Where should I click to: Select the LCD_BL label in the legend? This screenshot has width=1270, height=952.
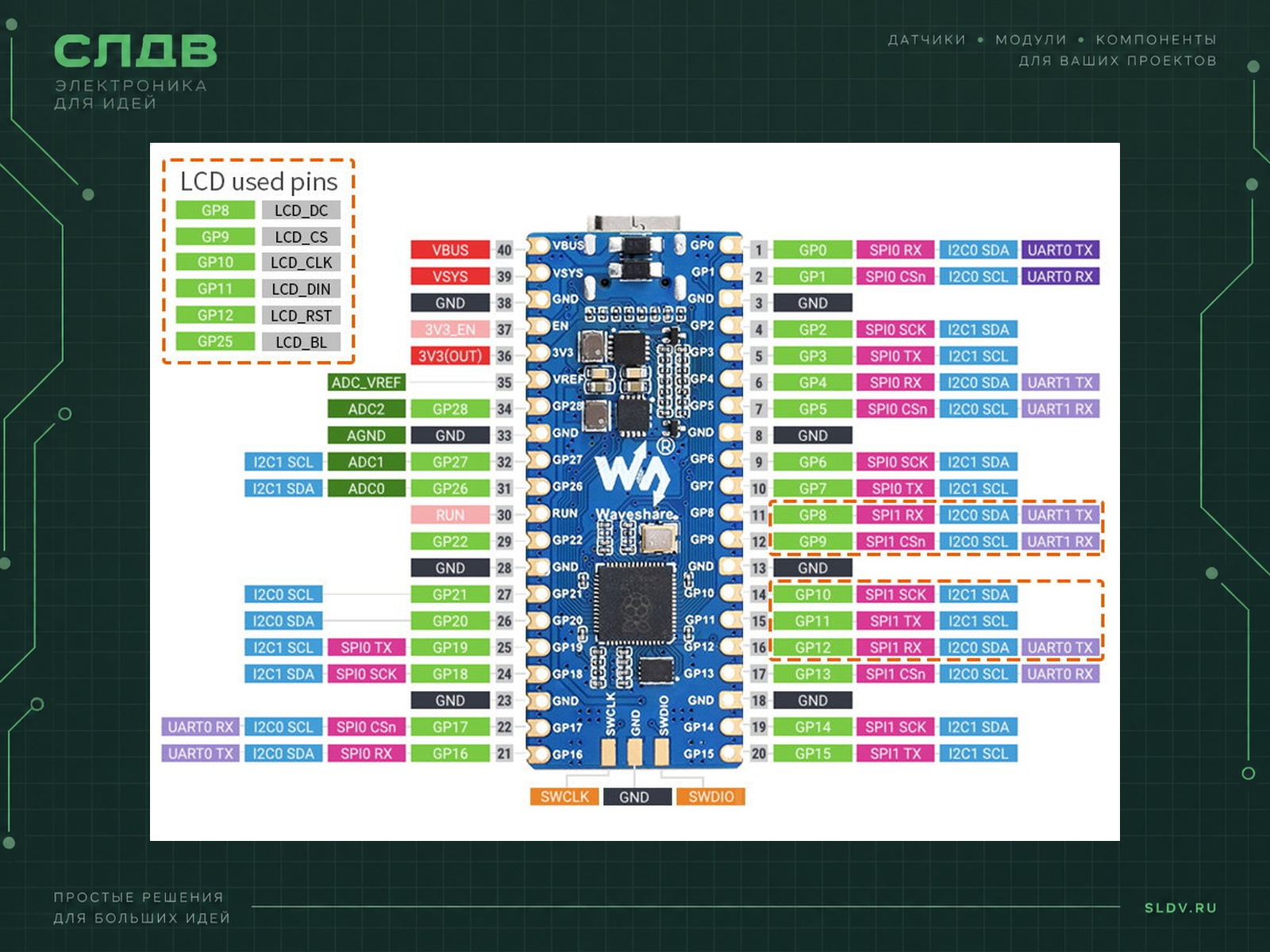tap(301, 342)
